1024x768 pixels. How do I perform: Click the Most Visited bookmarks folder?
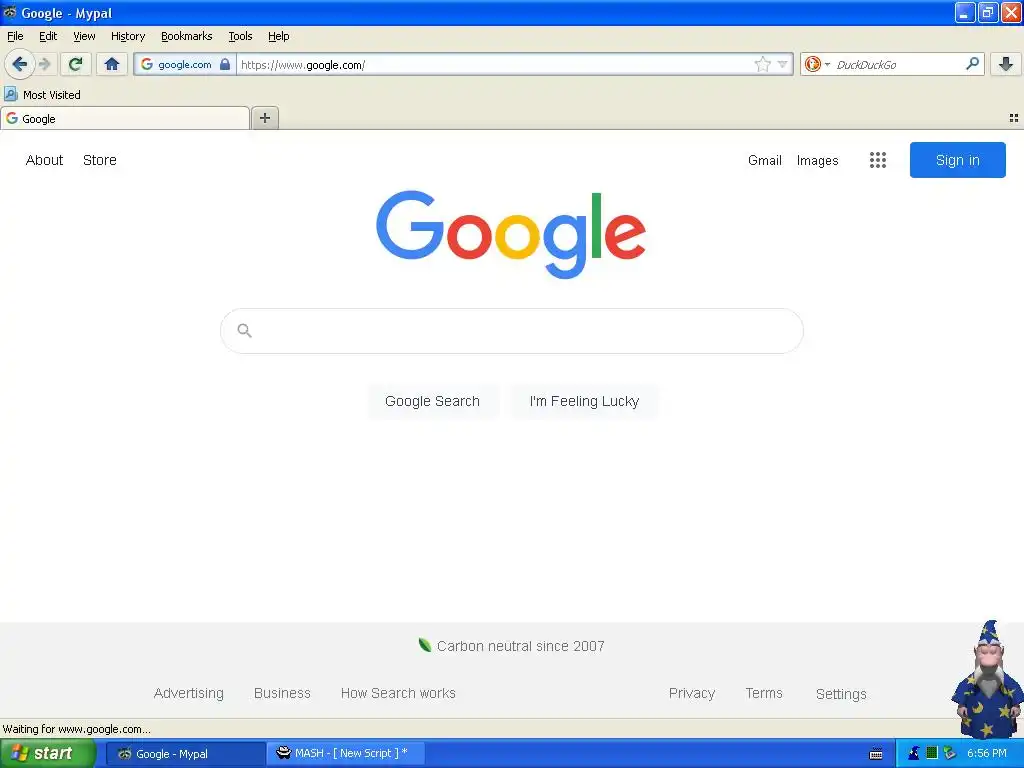tap(42, 95)
